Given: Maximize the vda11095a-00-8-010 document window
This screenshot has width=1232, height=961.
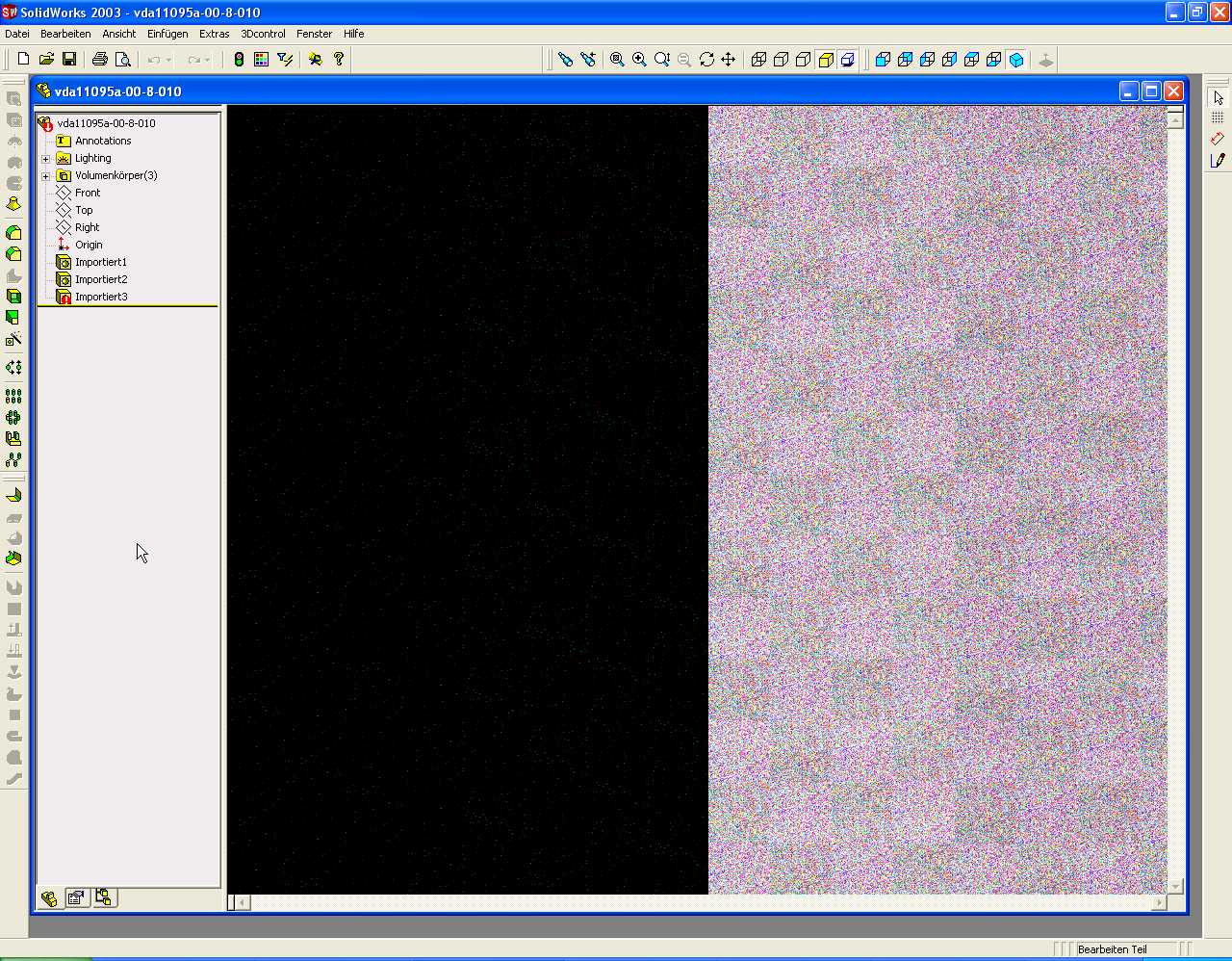Looking at the screenshot, I should coord(1151,91).
